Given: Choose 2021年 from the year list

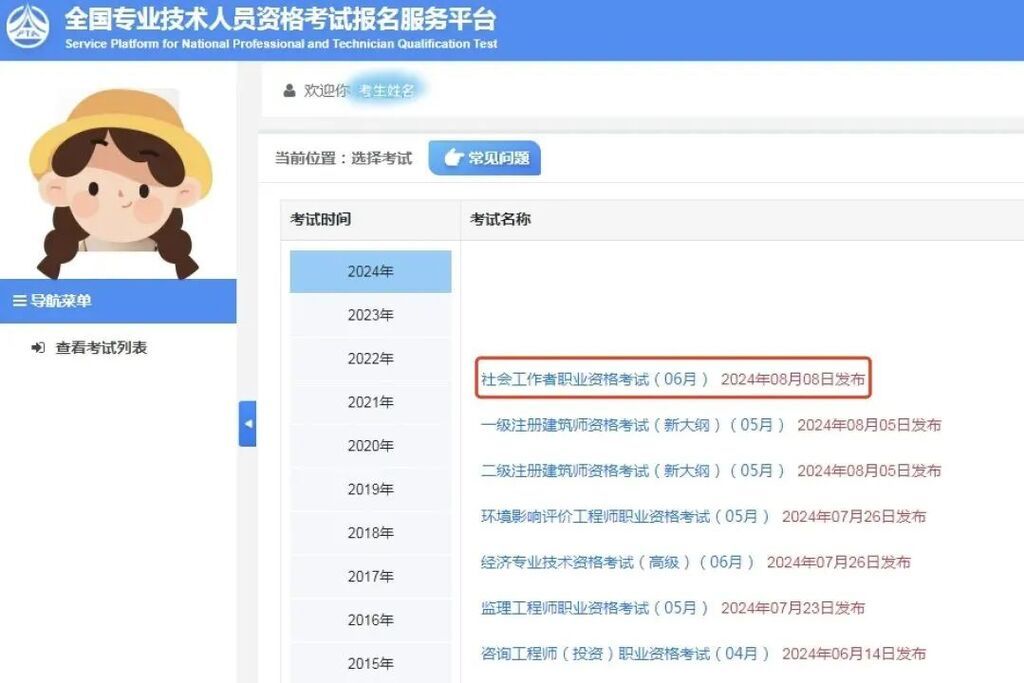Looking at the screenshot, I should pos(370,402).
